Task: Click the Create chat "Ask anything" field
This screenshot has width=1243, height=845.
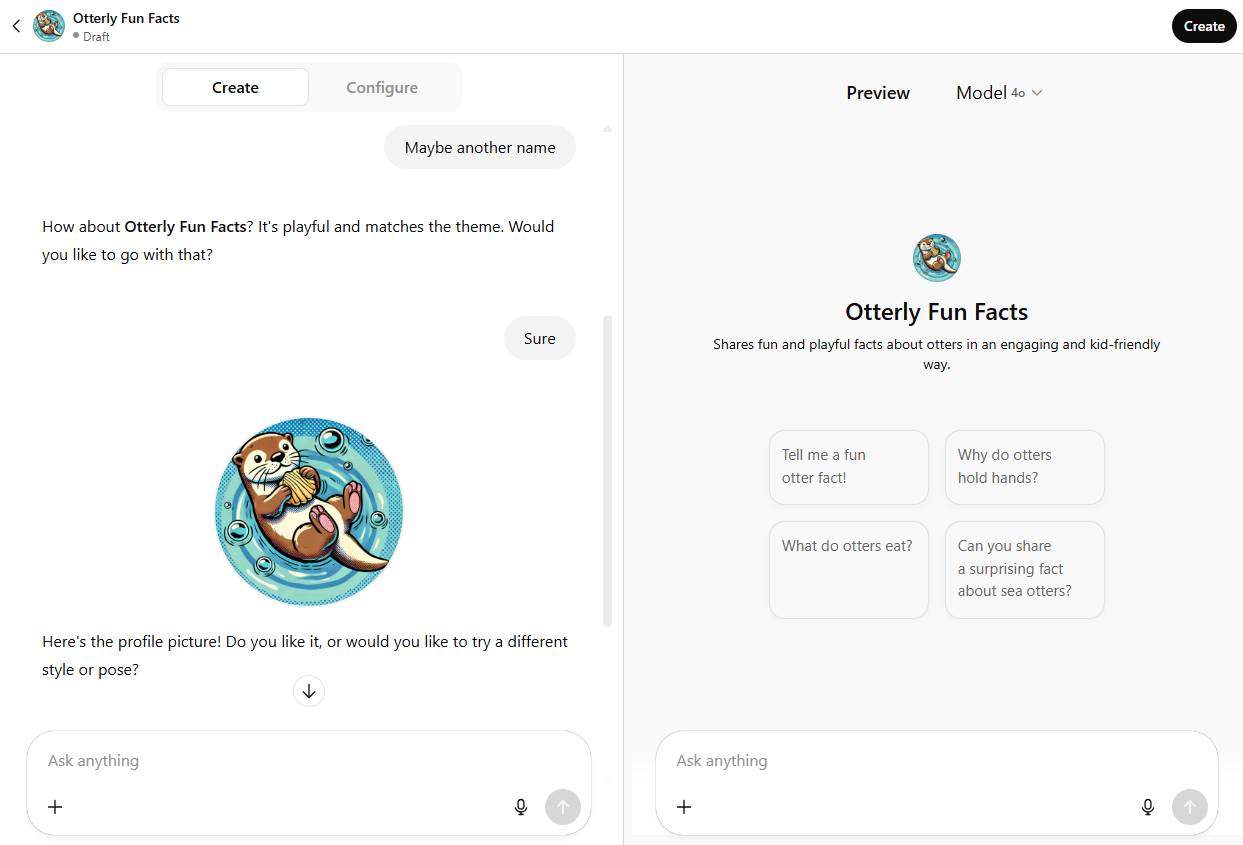Action: 300,761
